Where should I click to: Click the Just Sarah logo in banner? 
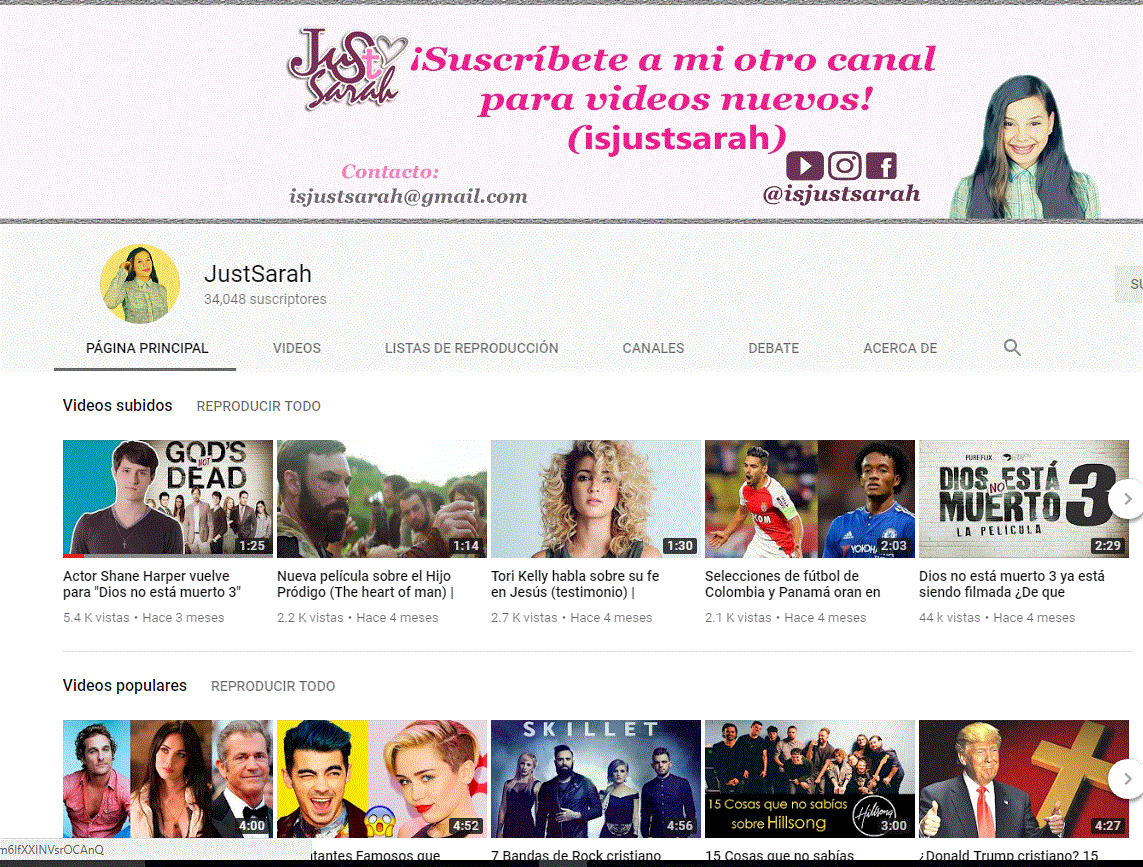(x=346, y=70)
